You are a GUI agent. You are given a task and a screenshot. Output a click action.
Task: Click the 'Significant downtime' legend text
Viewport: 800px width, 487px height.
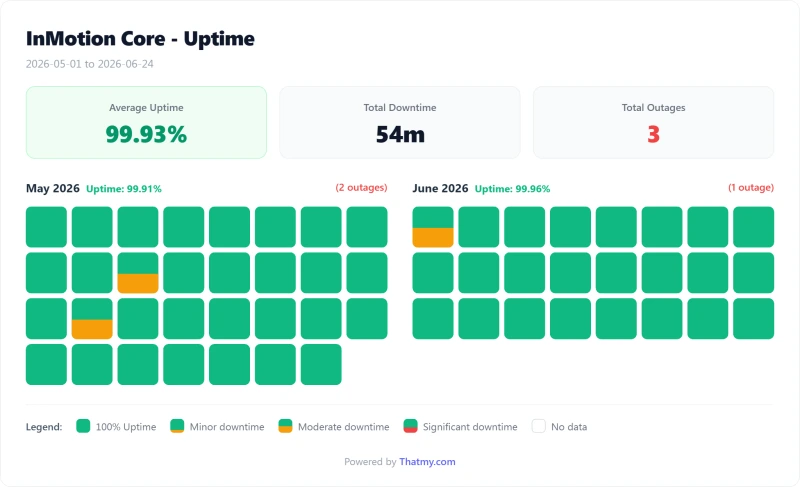coord(470,427)
